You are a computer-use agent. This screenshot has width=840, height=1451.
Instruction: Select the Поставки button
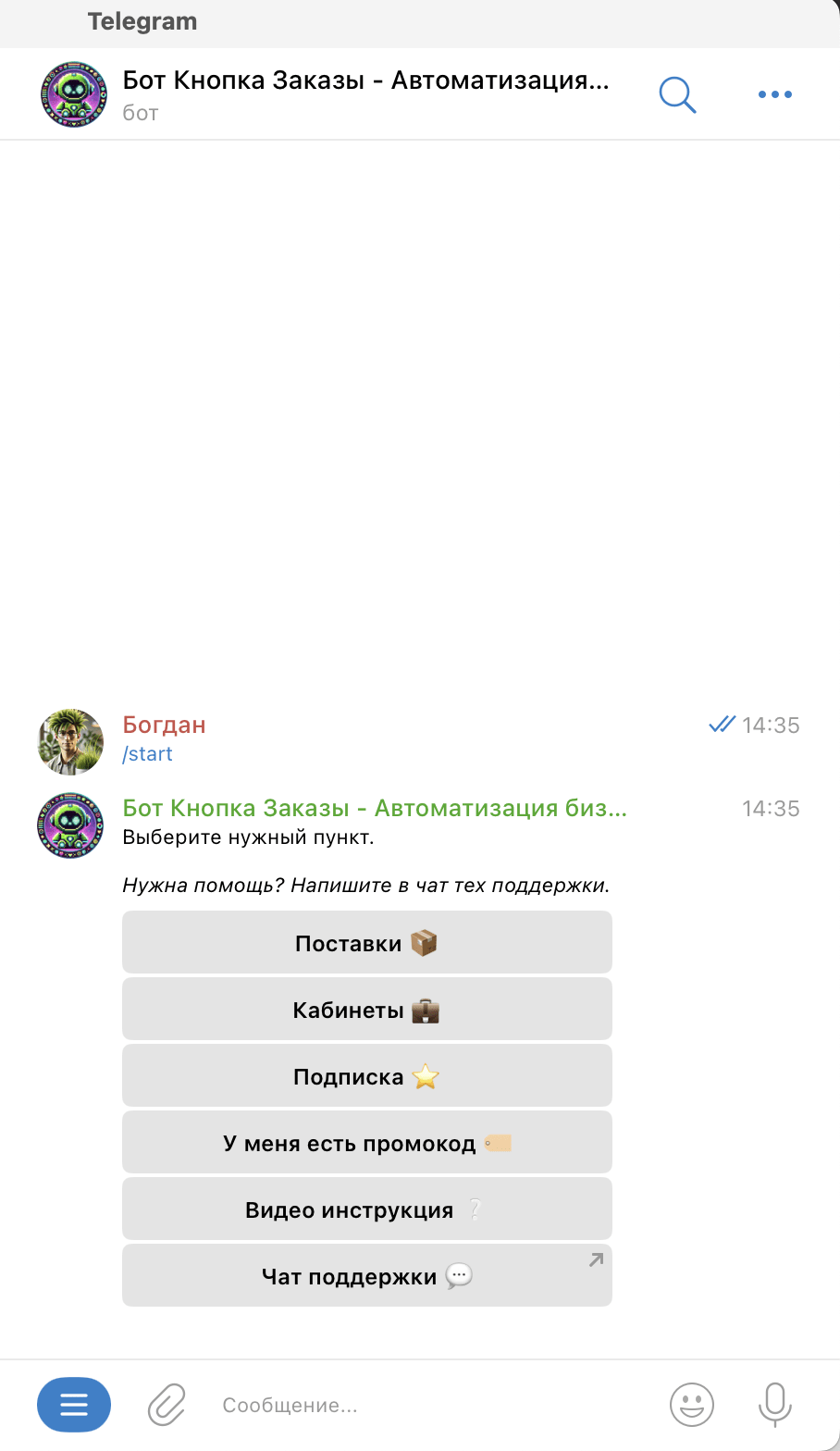[x=367, y=942]
